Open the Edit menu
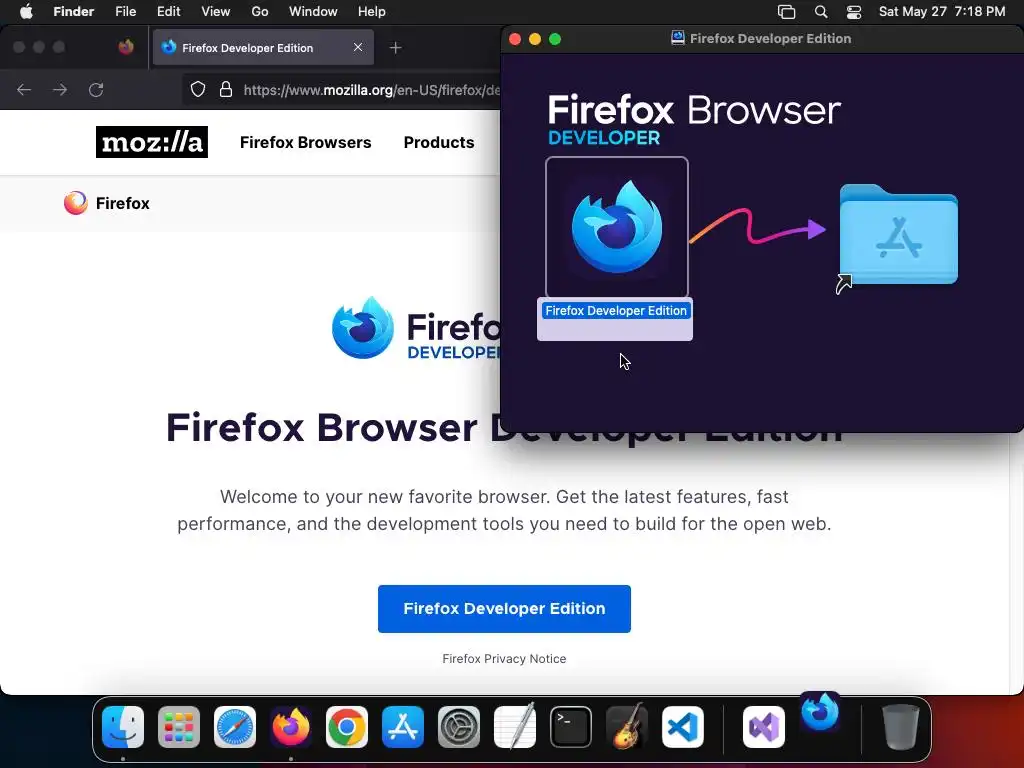This screenshot has width=1024, height=768. point(168,12)
